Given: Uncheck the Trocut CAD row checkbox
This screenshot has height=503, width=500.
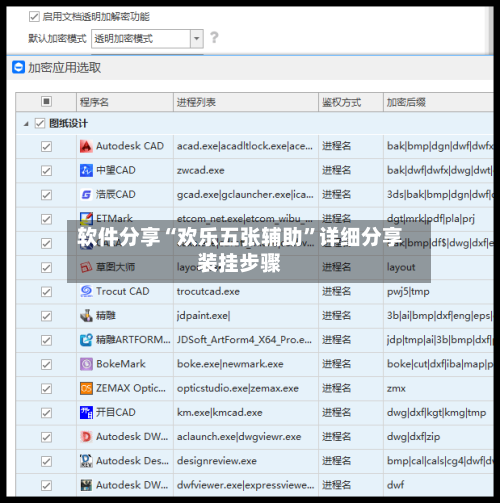Looking at the screenshot, I should click(46, 292).
